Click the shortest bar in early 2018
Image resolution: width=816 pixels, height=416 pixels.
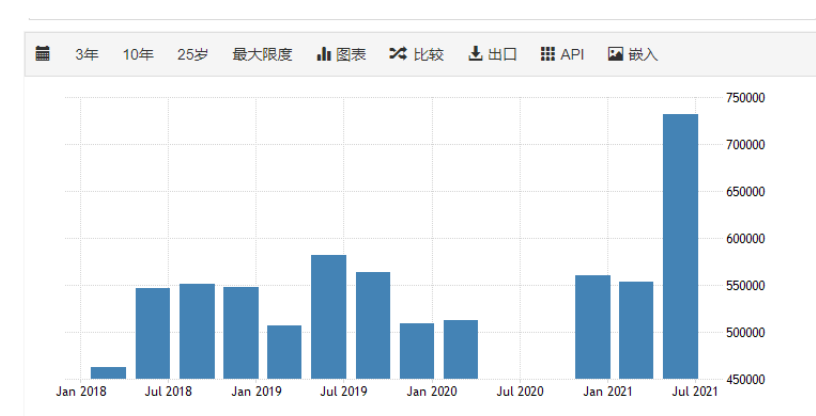pos(109,373)
